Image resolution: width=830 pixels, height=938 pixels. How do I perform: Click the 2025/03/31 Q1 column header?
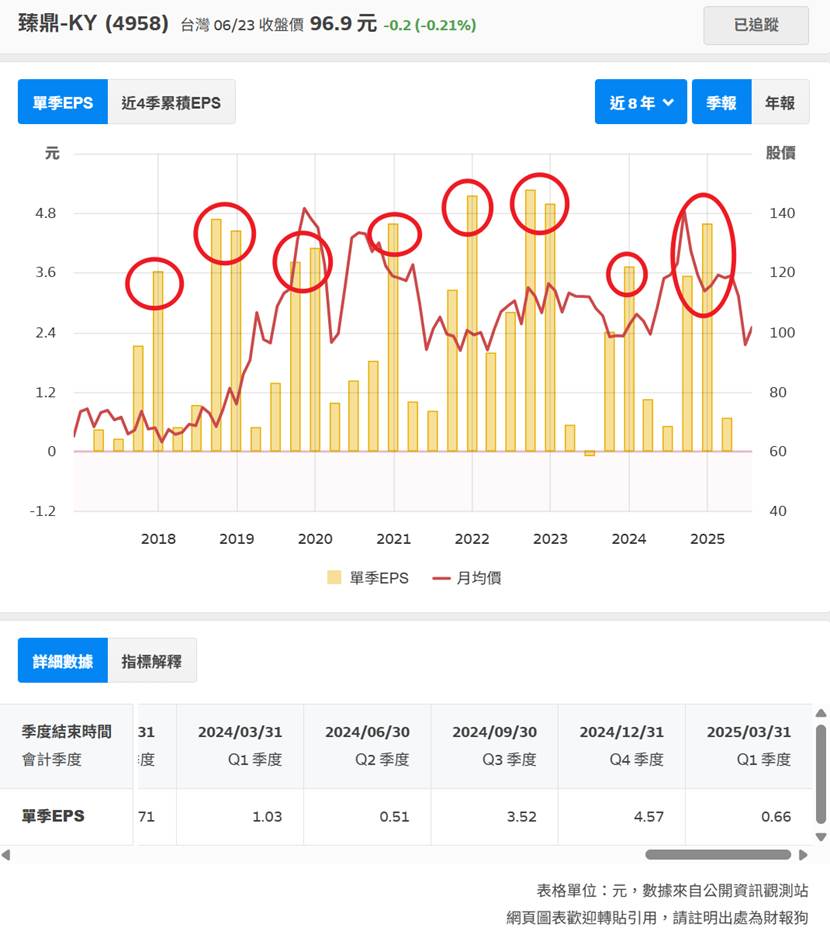[748, 745]
